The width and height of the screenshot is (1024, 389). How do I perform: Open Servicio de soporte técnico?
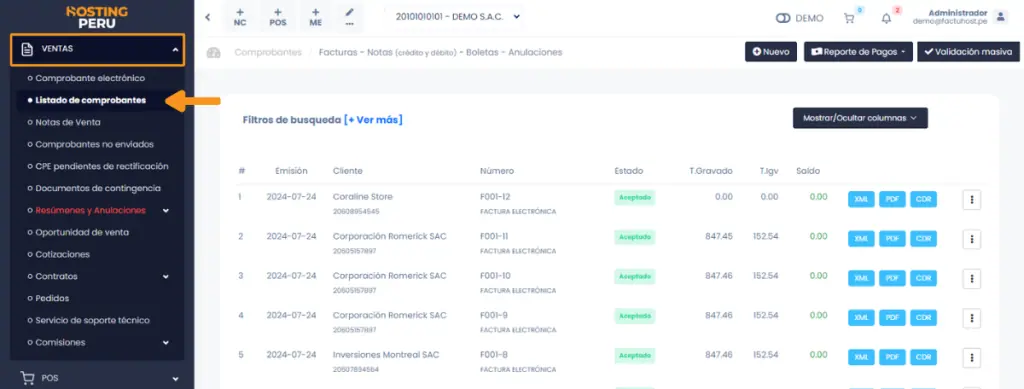[93, 320]
